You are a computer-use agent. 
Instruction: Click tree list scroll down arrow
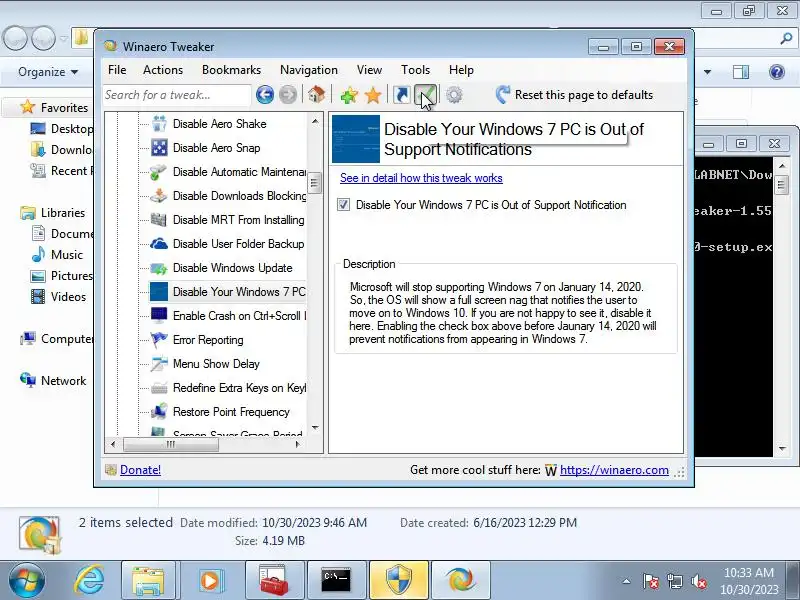[315, 428]
